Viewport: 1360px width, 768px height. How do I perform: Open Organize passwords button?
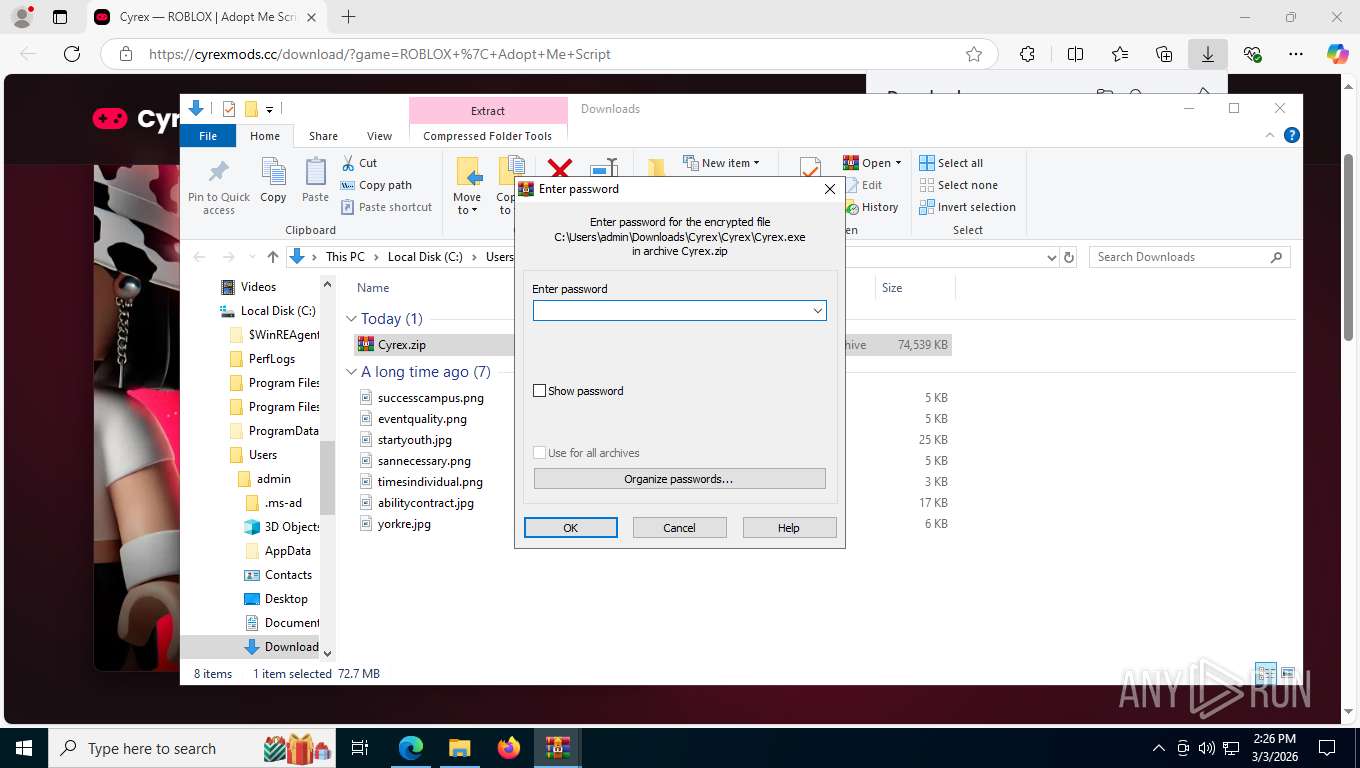[x=679, y=479]
